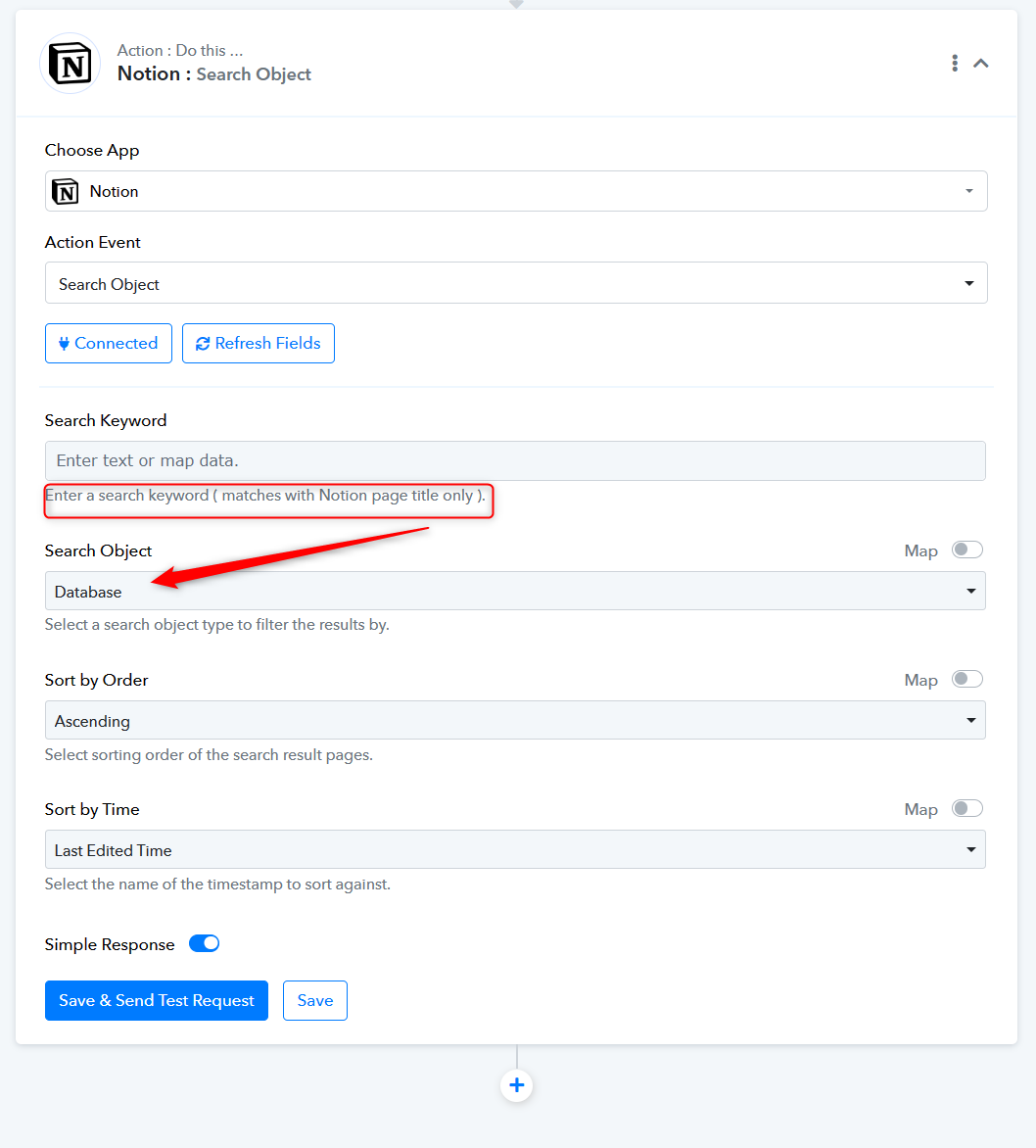Add a new step with the plus icon
The width and height of the screenshot is (1036, 1148).
click(517, 1085)
